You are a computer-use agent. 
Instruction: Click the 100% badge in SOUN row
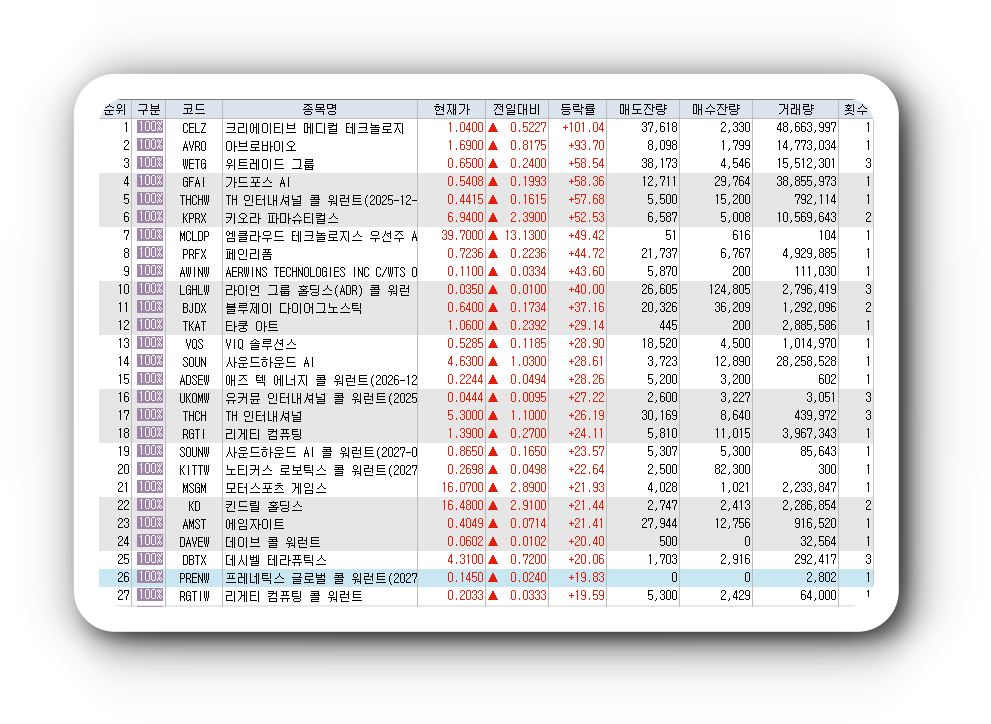click(x=150, y=361)
